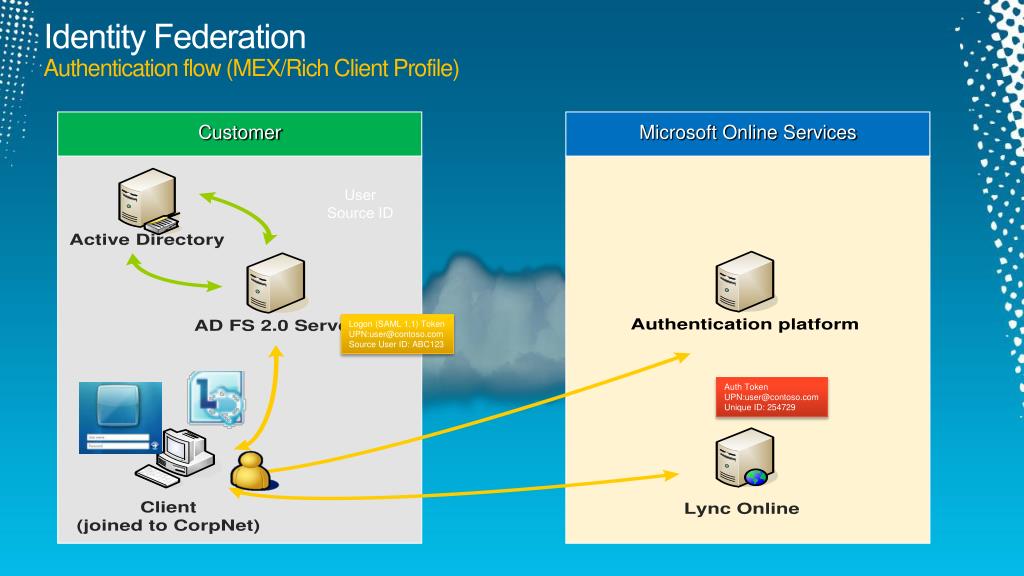Select the Lync Online server icon

pos(745,458)
